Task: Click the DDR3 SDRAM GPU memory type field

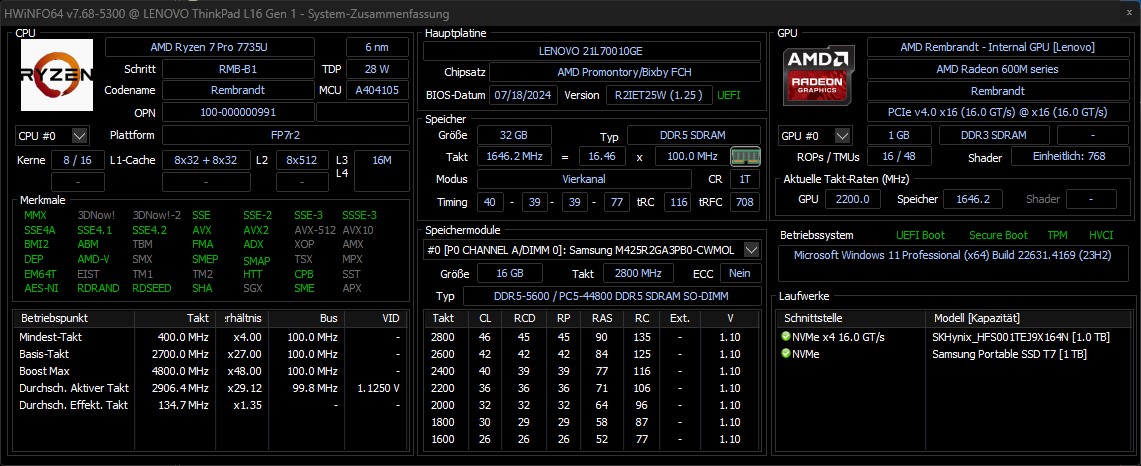Action: 994,135
